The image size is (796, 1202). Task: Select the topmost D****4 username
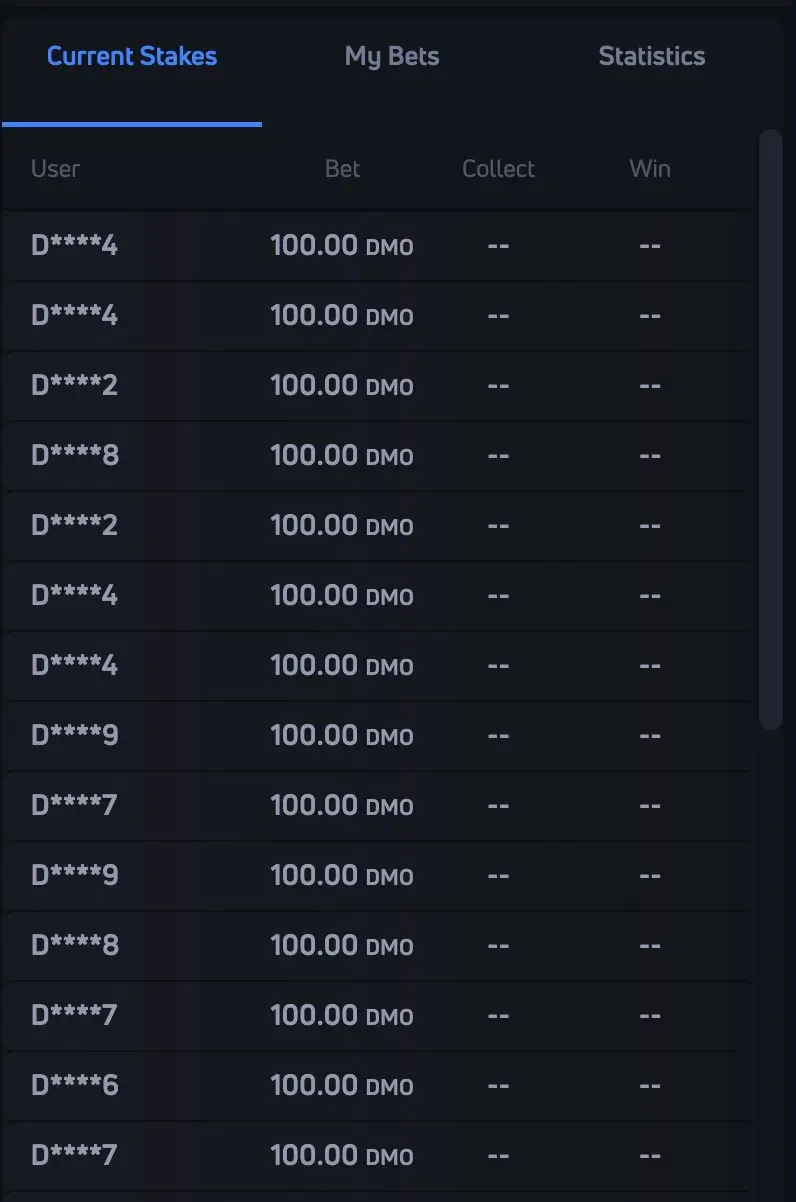[x=75, y=245]
